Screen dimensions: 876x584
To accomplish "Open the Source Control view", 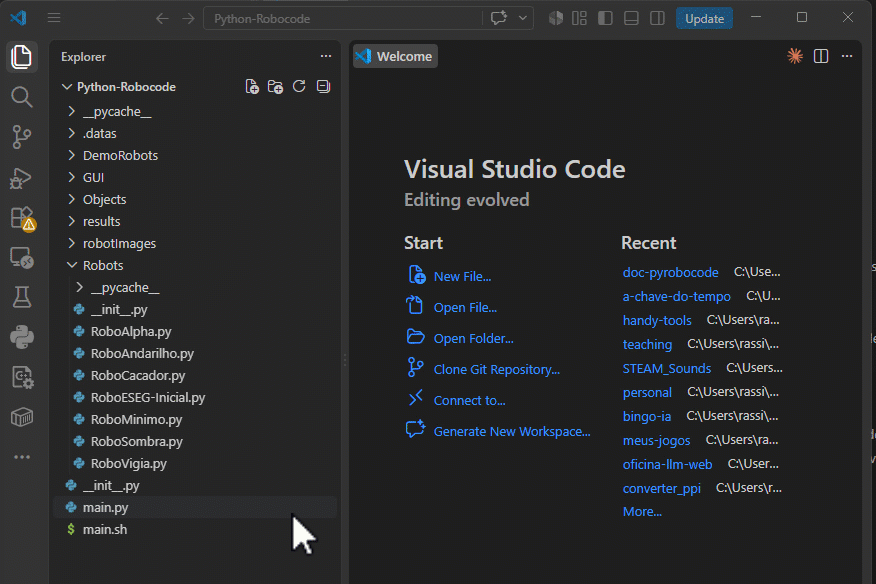I will (22, 137).
